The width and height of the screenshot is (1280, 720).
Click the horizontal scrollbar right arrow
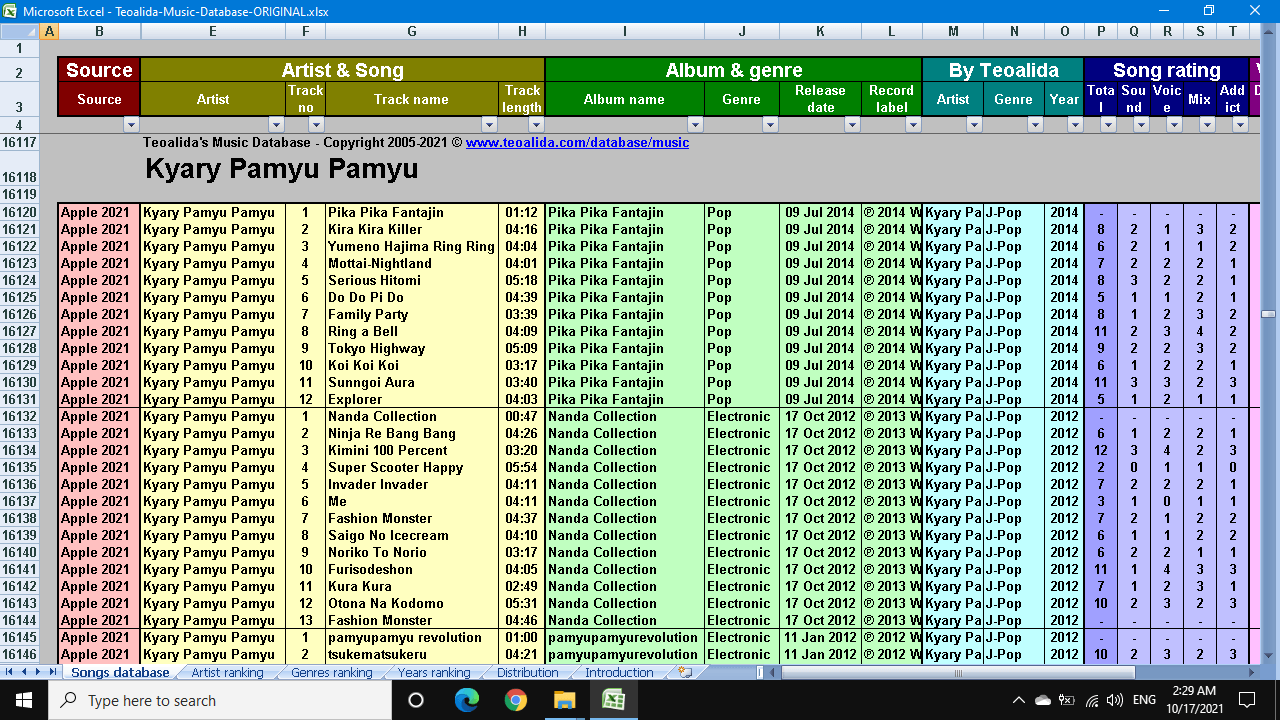(x=1251, y=672)
